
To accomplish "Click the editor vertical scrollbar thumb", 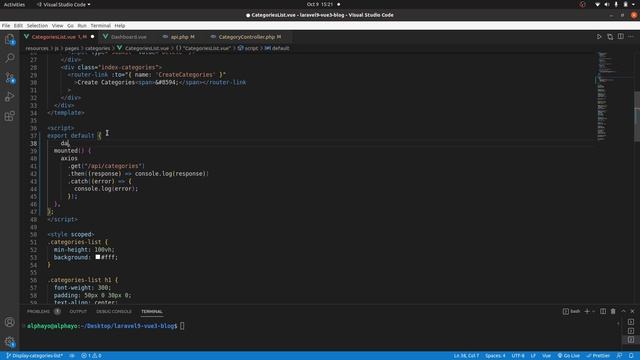I will [x=637, y=116].
